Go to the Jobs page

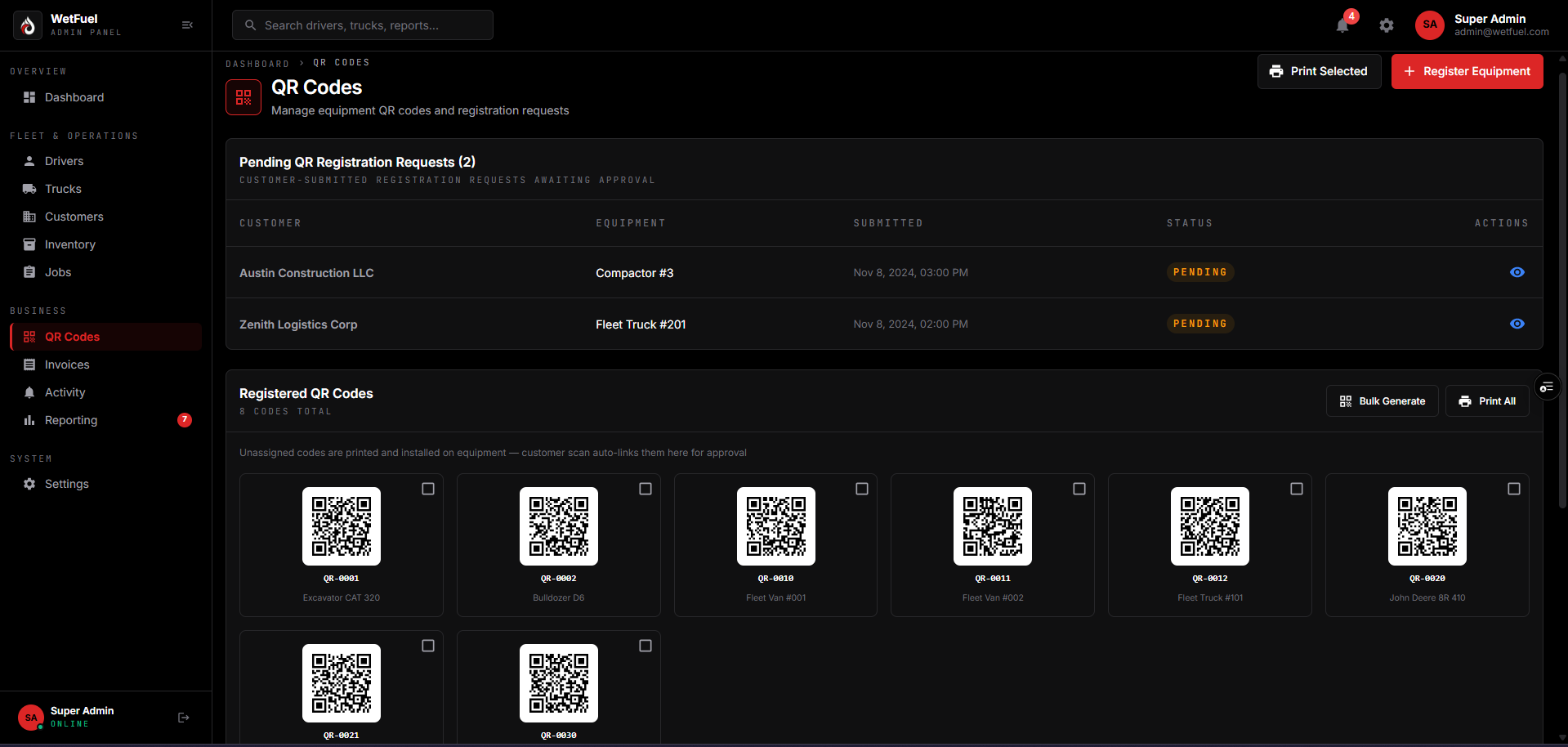105,272
